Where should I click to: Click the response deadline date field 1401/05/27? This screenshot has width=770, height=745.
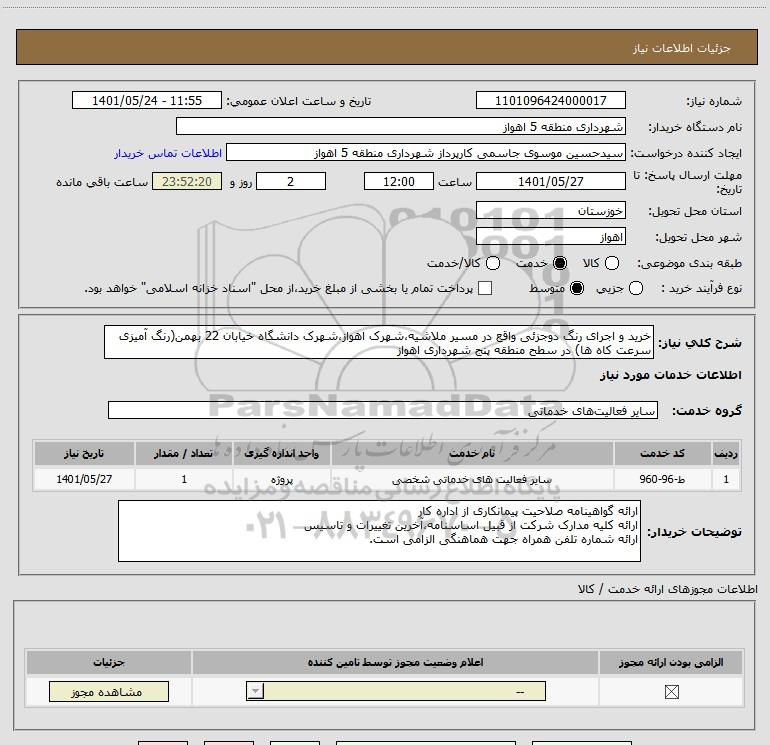[550, 181]
